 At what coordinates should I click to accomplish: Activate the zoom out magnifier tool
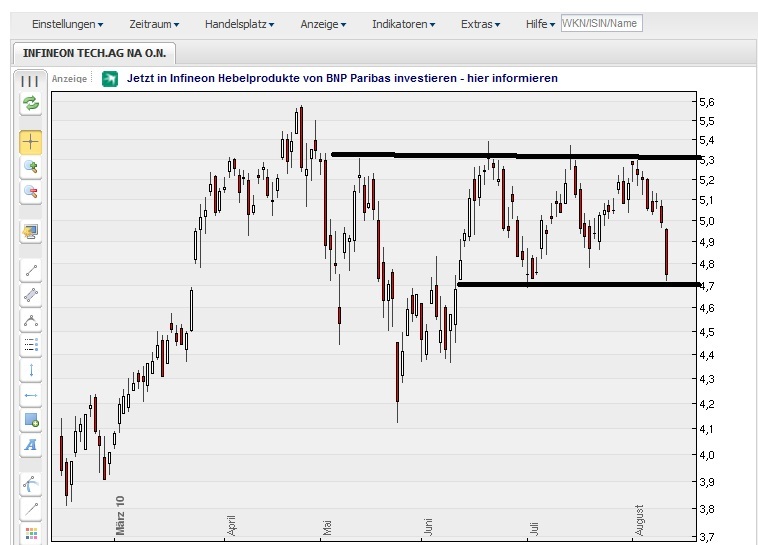[30, 192]
